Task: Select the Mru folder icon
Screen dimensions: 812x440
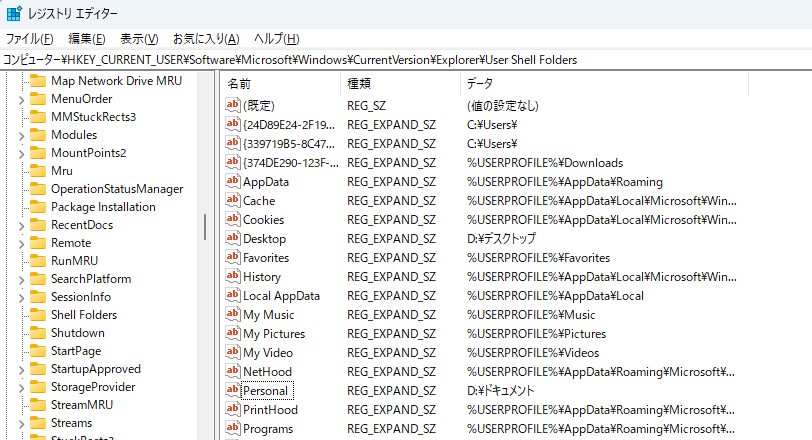Action: tap(38, 171)
